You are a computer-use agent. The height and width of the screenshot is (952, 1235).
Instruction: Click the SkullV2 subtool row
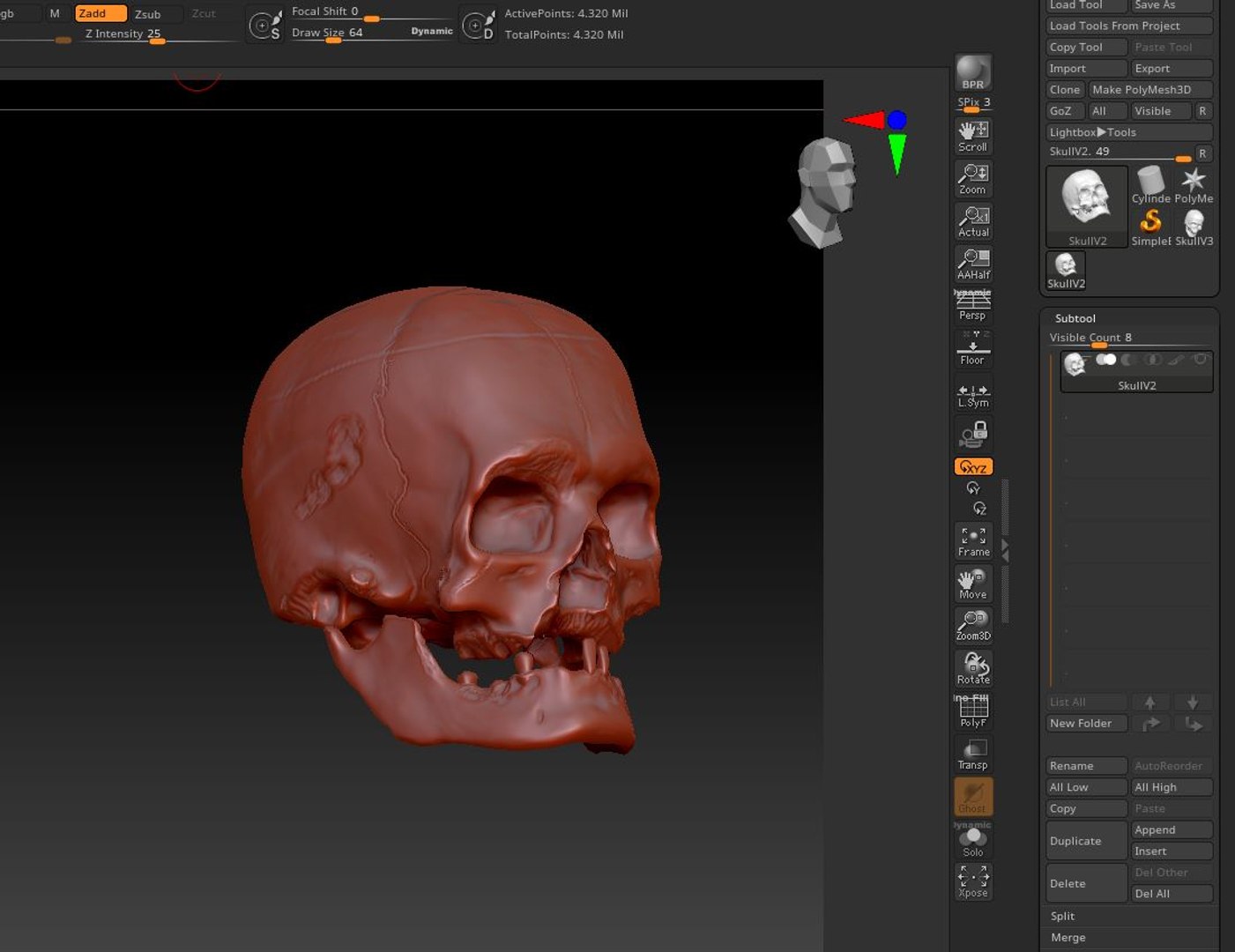[x=1136, y=372]
